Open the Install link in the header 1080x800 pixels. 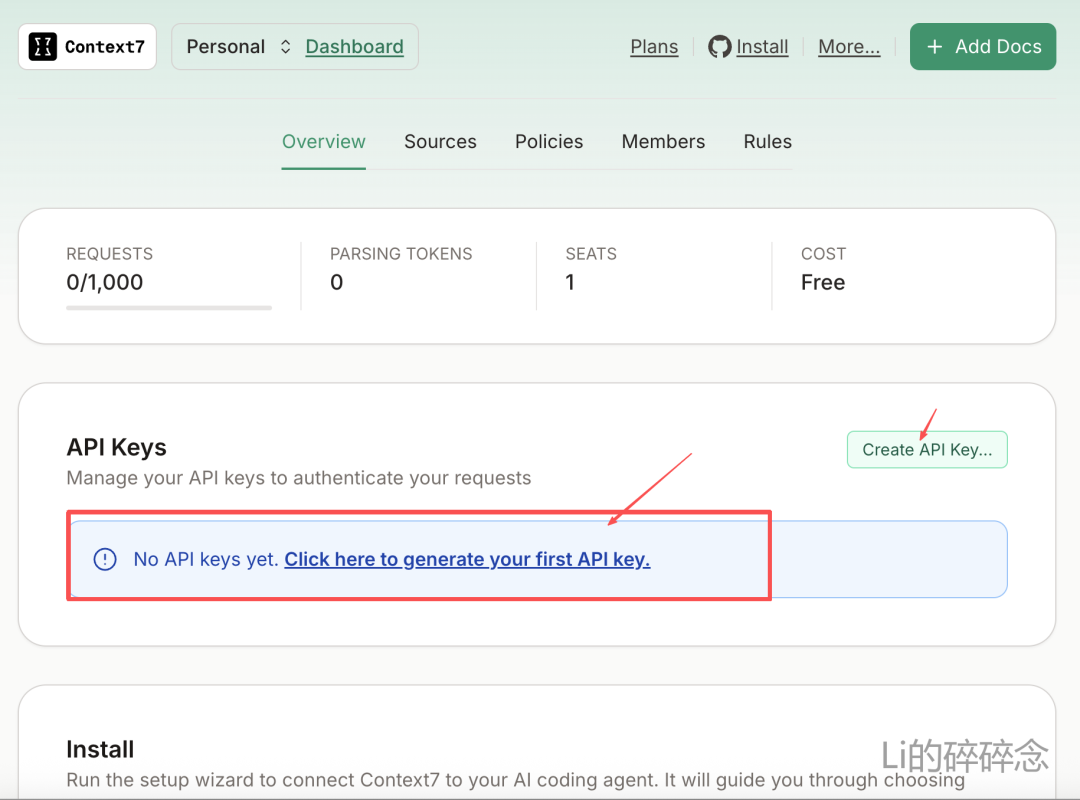pos(762,47)
